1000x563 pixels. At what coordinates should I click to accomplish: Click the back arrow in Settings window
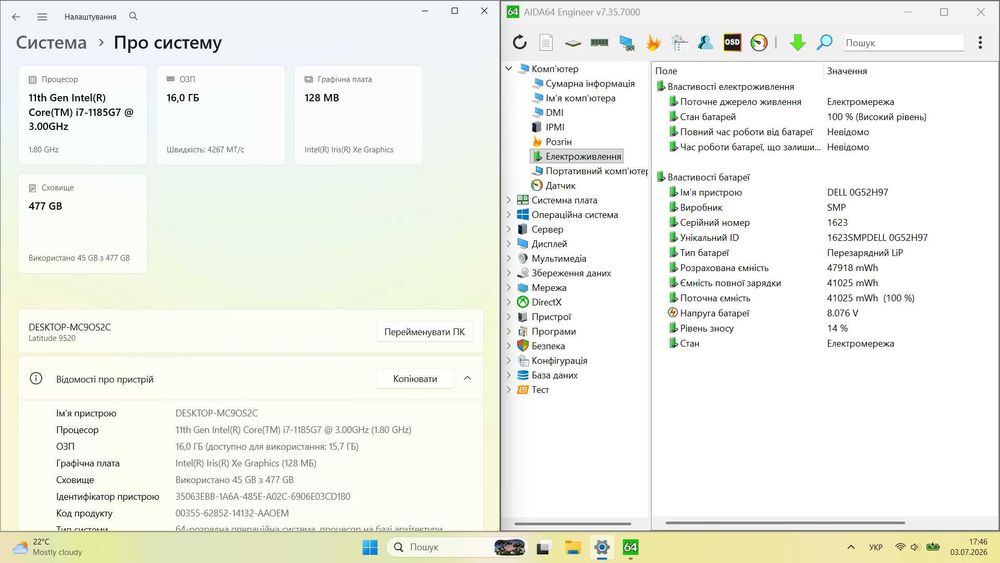[x=16, y=17]
